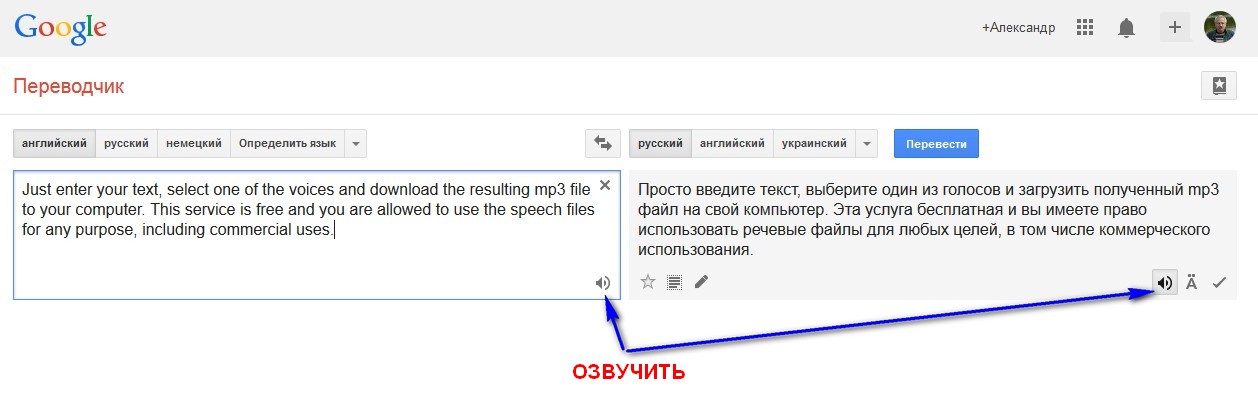This screenshot has height=414, width=1258.
Task: Open the phrasebook star button
Action: coord(1218,86)
